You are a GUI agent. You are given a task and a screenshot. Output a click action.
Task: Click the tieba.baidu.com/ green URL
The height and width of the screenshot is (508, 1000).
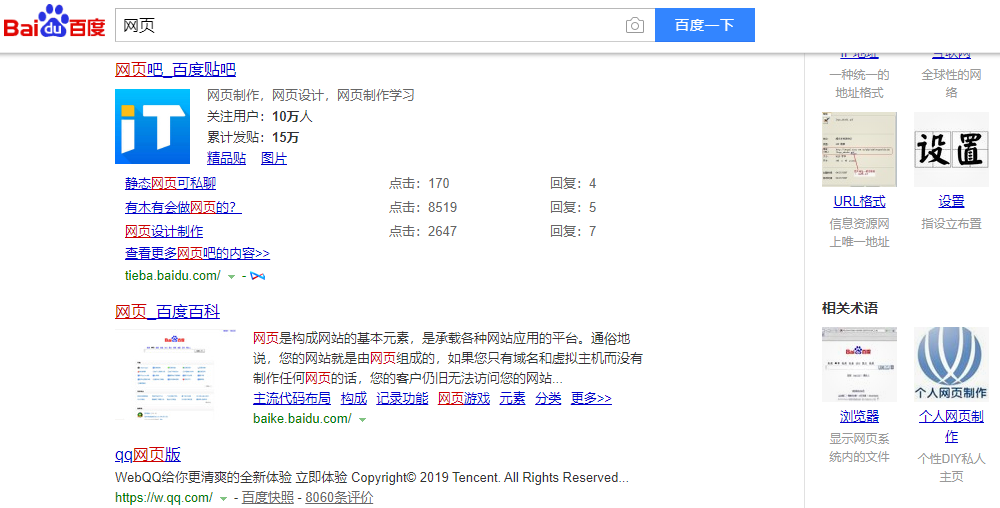(x=173, y=275)
